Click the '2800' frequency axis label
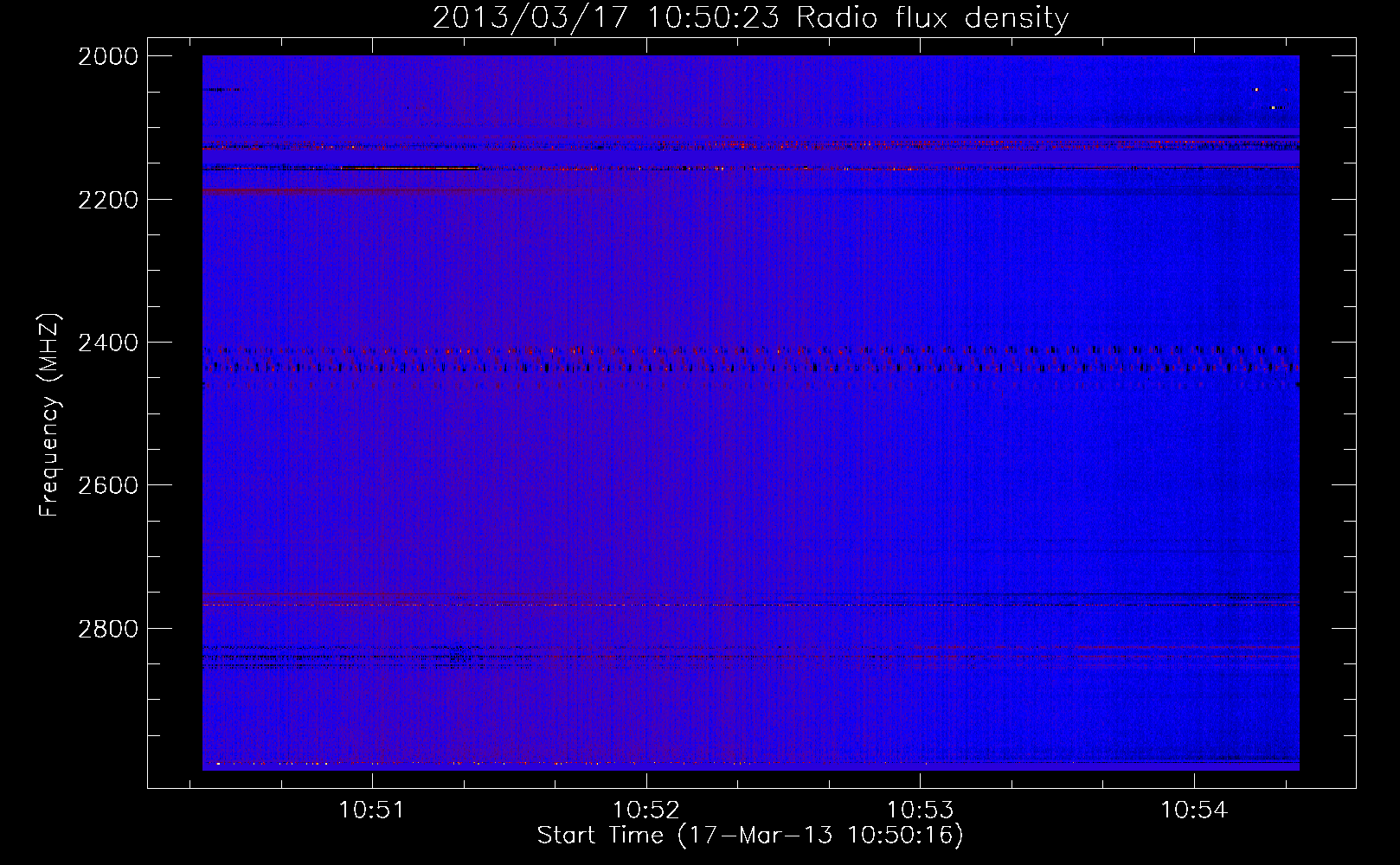Viewport: 1400px width, 865px height. click(x=108, y=628)
